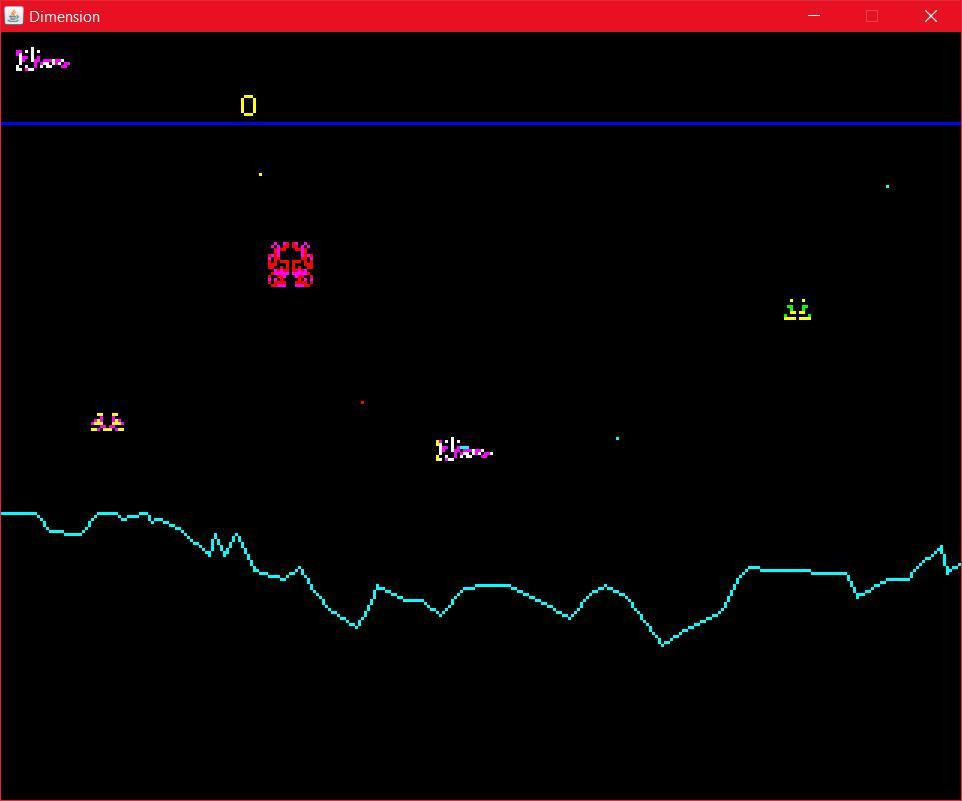Close the Dimension game window

pos(931,16)
